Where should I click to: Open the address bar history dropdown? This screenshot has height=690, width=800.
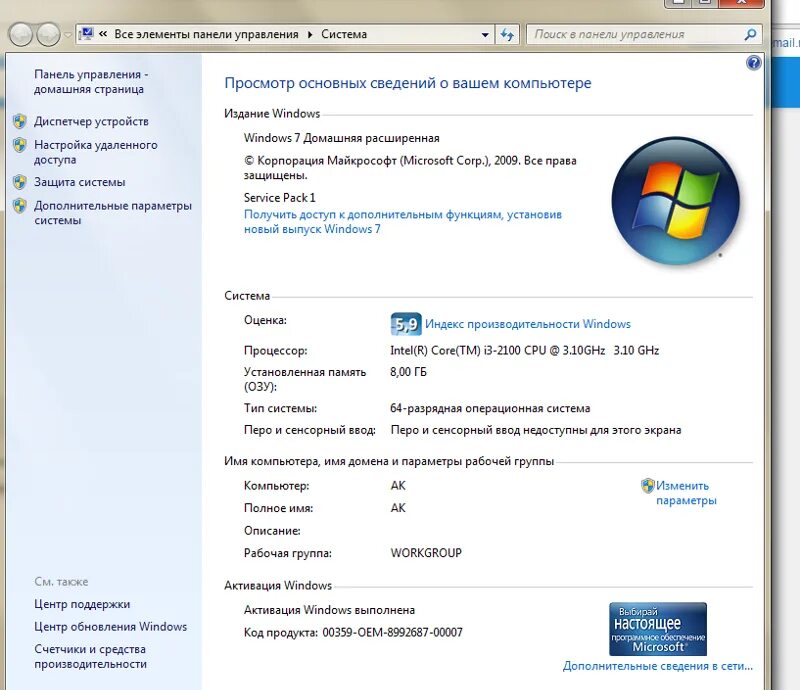pyautogui.click(x=485, y=35)
